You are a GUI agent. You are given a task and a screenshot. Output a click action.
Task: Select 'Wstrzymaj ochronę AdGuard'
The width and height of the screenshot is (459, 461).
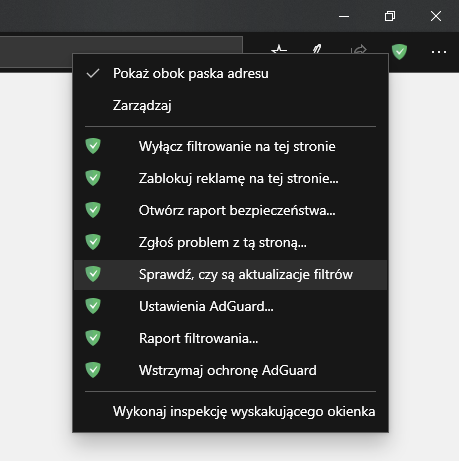coord(230,370)
